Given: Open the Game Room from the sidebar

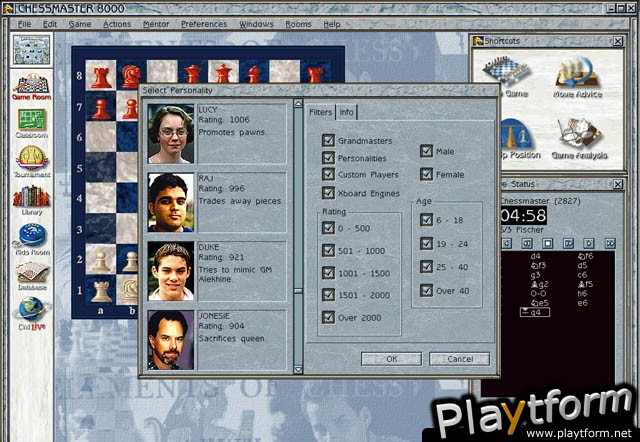Looking at the screenshot, I should 32,87.
